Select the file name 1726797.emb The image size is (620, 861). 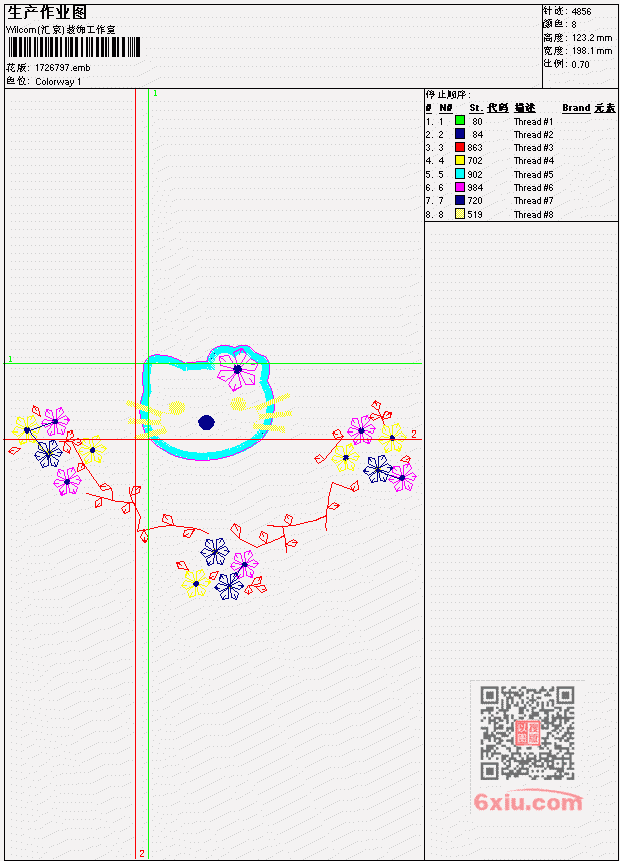point(63,68)
